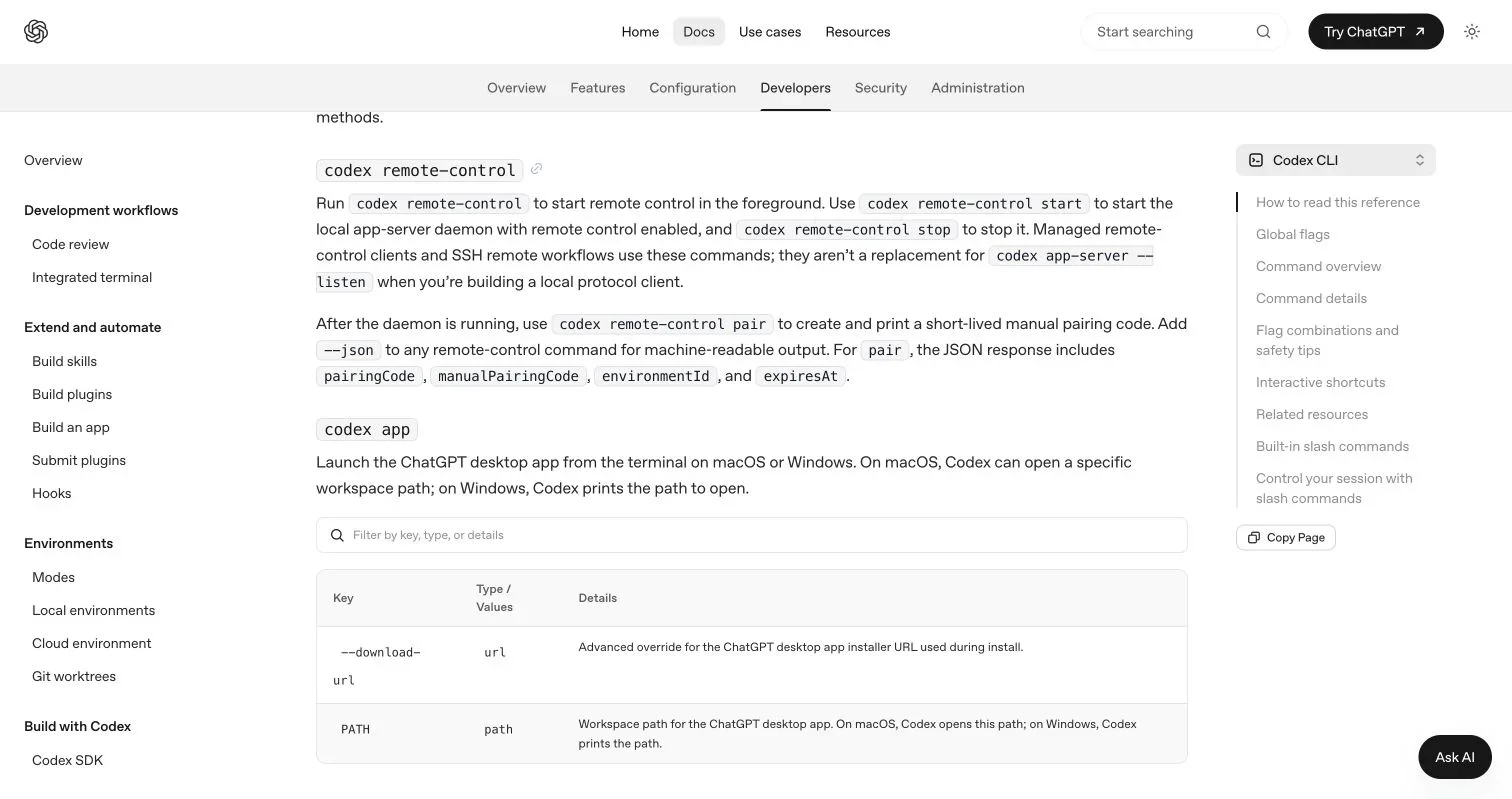Screen dimensions: 1512x799
Task: Open the Home menu item
Action: point(640,32)
